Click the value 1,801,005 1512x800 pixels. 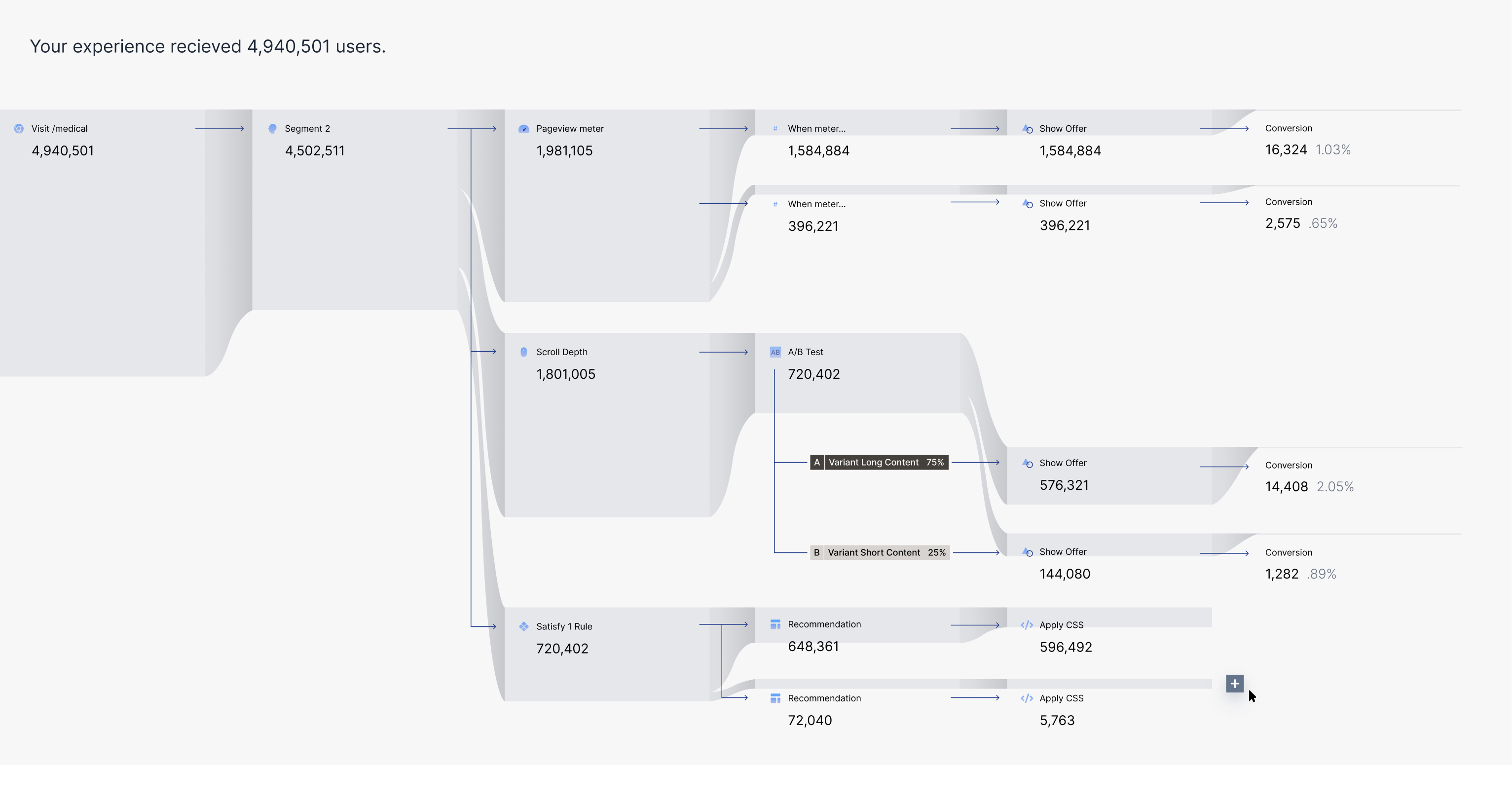point(565,374)
